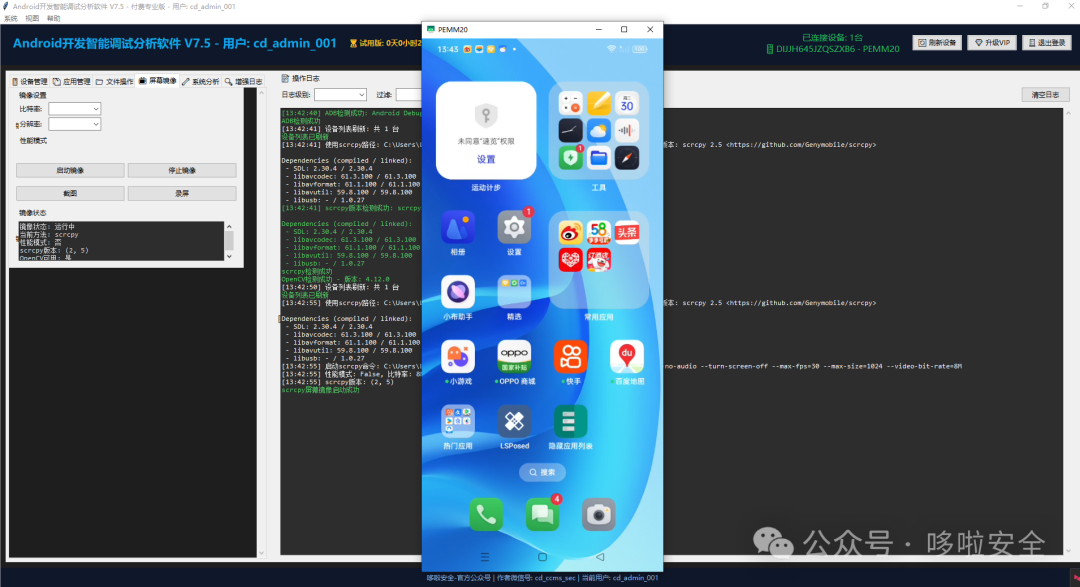This screenshot has width=1080, height=587.
Task: Launch the LSPosed app
Action: click(514, 422)
